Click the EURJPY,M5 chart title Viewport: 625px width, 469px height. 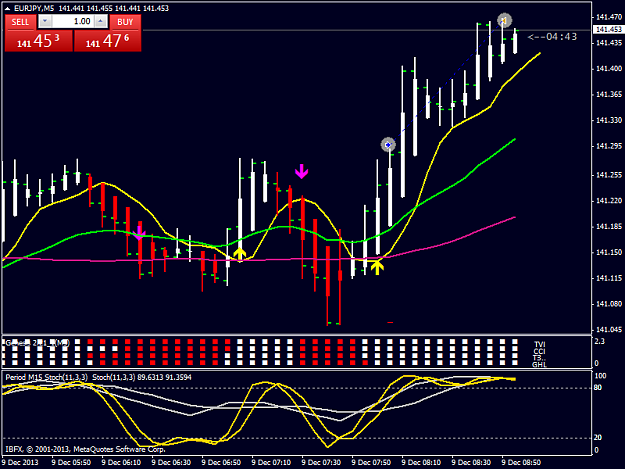click(x=34, y=8)
